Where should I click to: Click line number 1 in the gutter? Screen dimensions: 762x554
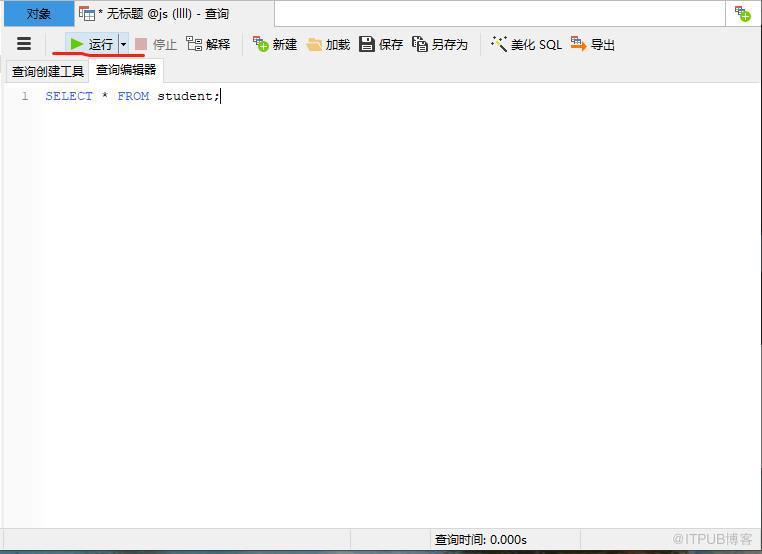point(25,96)
